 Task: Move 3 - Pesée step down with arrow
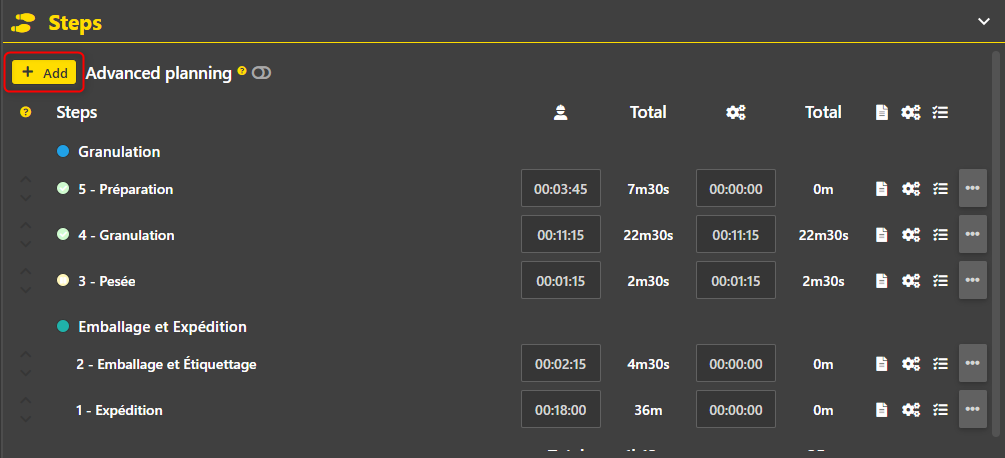[x=26, y=290]
